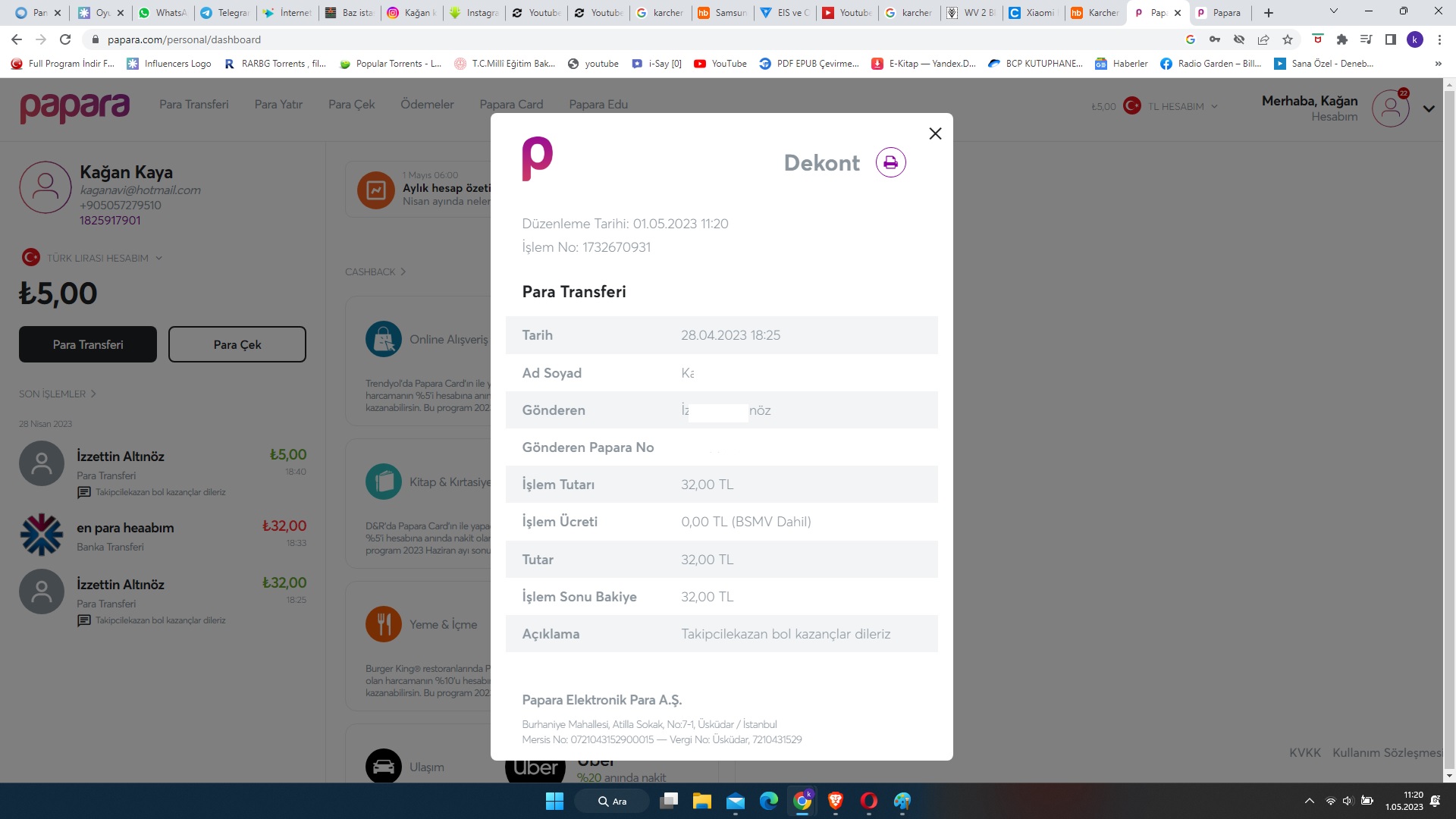Click the Ulaşım car icon
The height and width of the screenshot is (819, 1456).
[x=384, y=766]
